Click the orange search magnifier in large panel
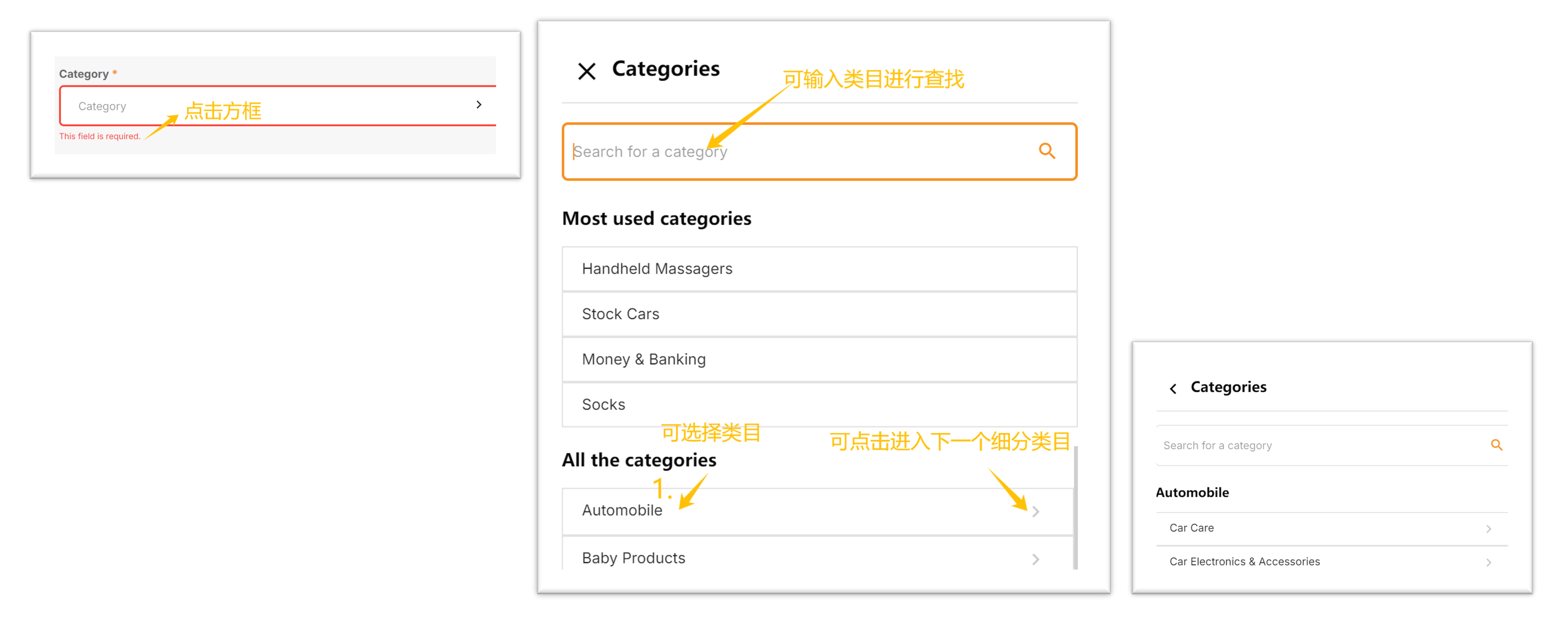The image size is (1568, 618). click(x=1046, y=150)
